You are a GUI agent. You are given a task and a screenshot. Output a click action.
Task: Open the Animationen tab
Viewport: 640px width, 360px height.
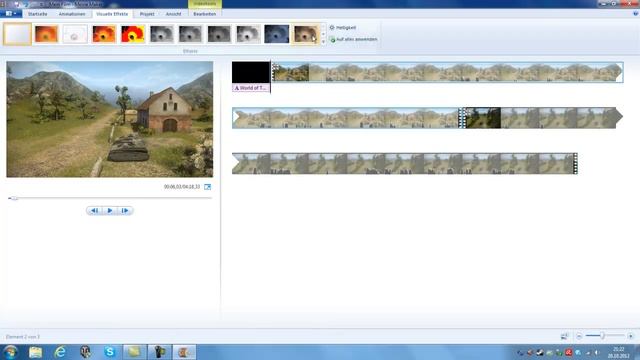[72, 14]
